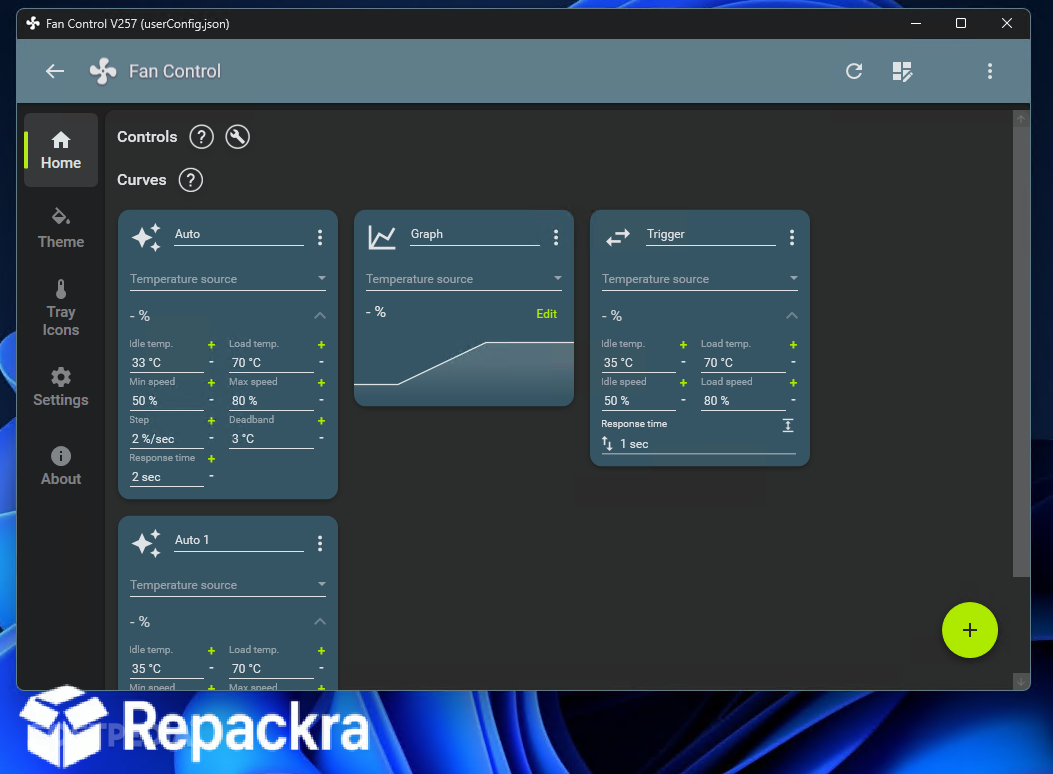Click the green add floating button
The height and width of the screenshot is (774, 1053).
click(x=970, y=630)
